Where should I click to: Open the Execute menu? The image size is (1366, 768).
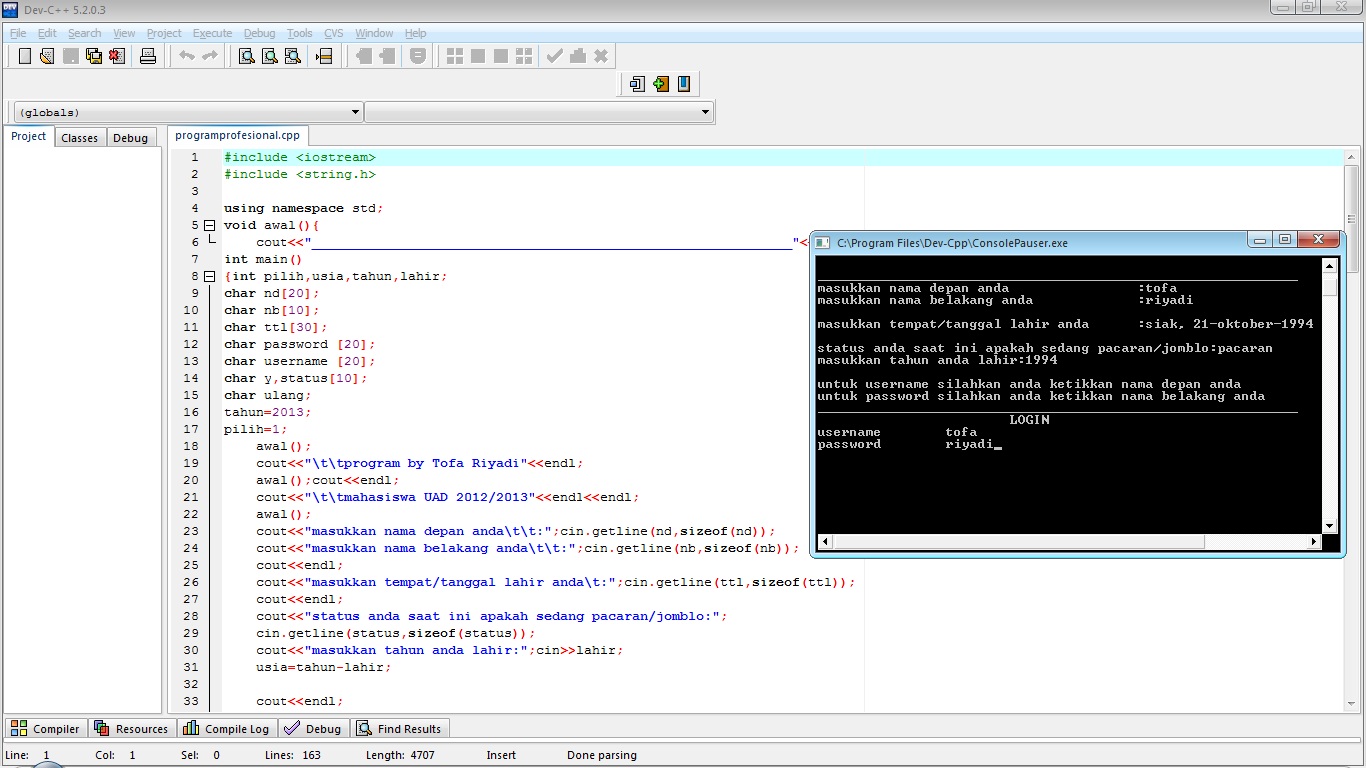[x=212, y=33]
